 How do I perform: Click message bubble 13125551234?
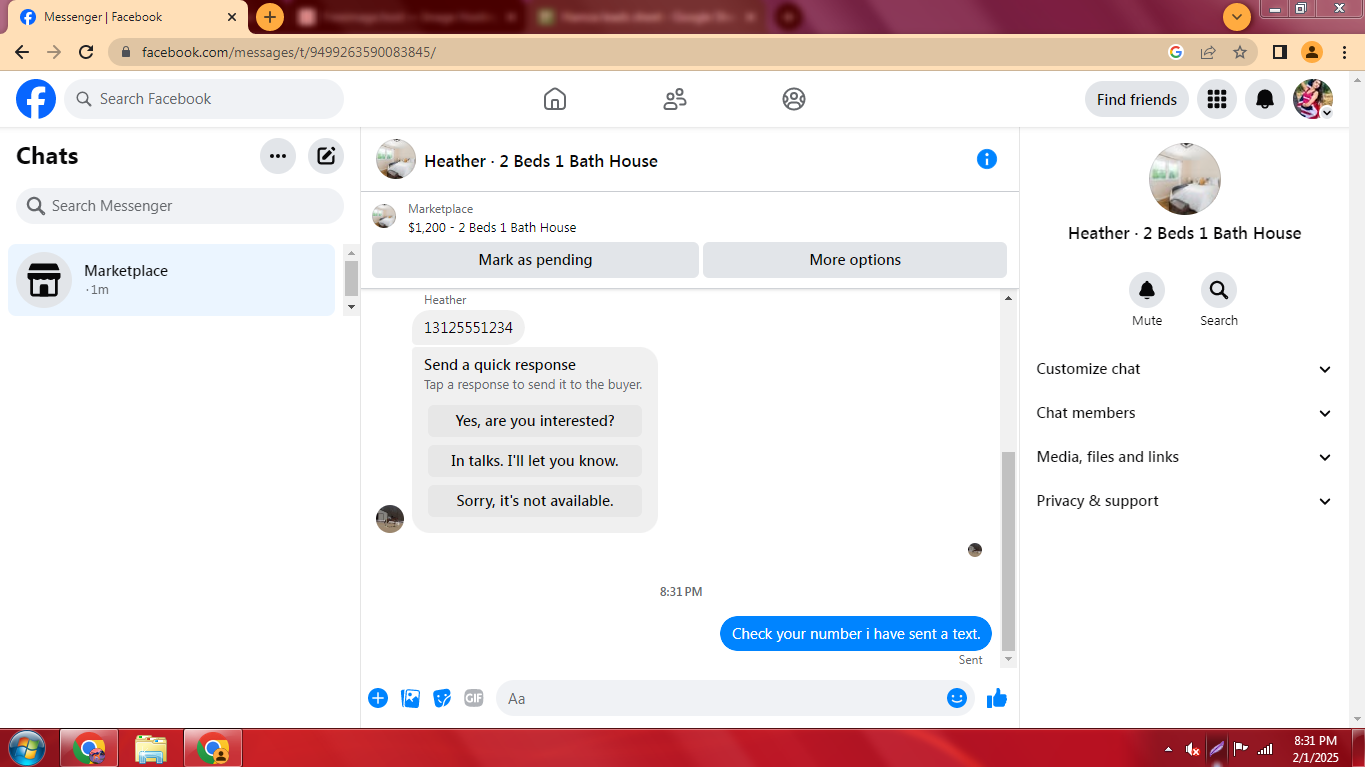click(x=468, y=328)
